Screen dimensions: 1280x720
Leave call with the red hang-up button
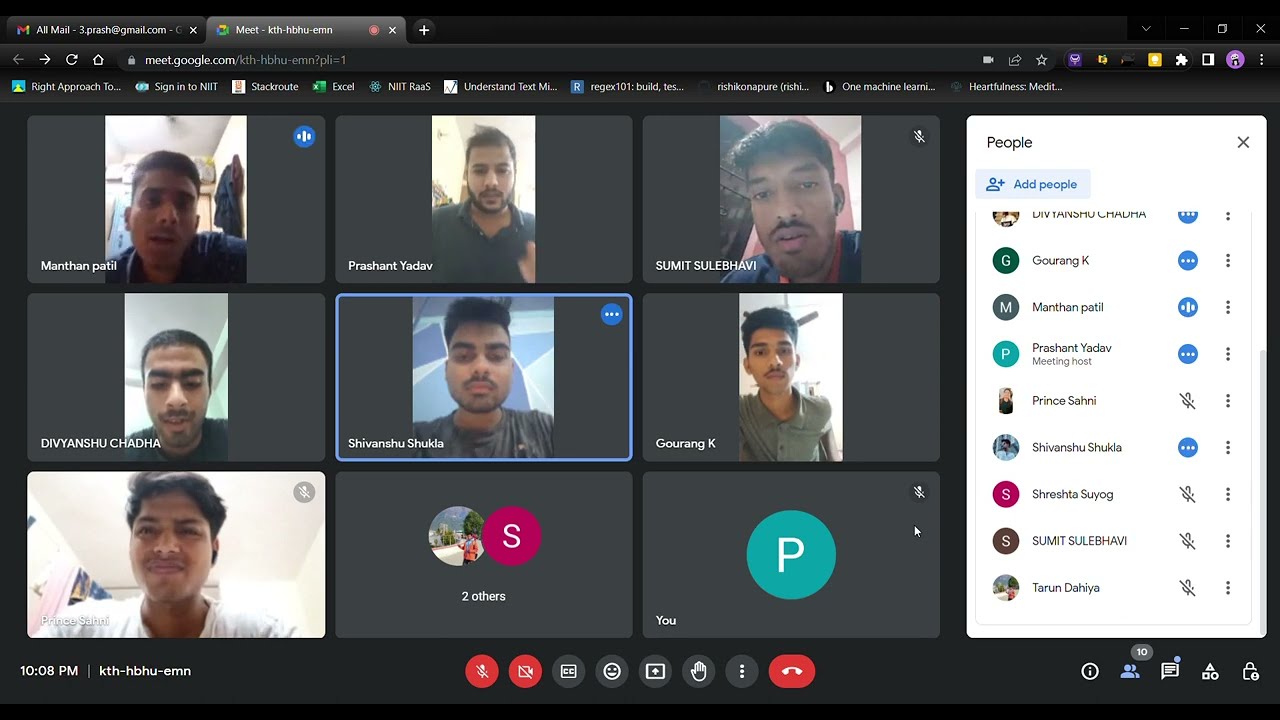pos(792,671)
